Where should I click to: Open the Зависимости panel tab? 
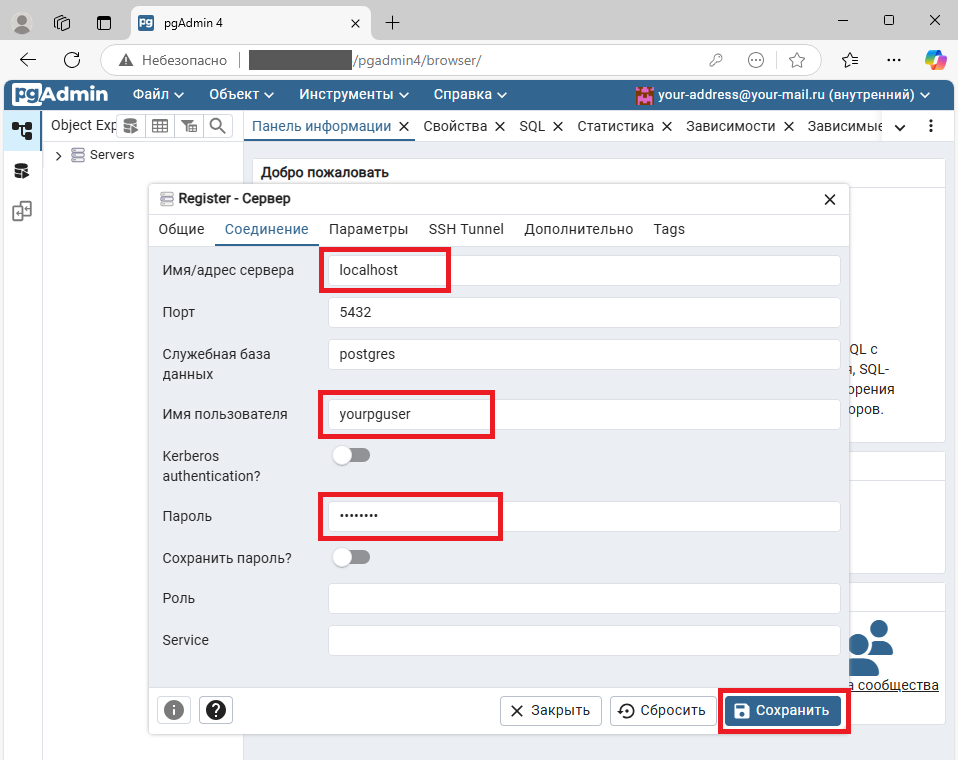point(731,126)
